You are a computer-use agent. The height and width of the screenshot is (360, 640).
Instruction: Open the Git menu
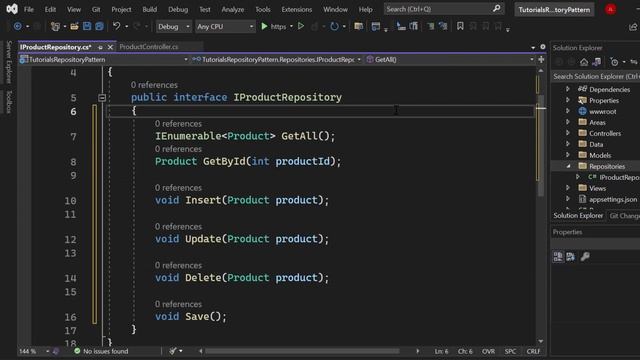pyautogui.click(x=96, y=9)
